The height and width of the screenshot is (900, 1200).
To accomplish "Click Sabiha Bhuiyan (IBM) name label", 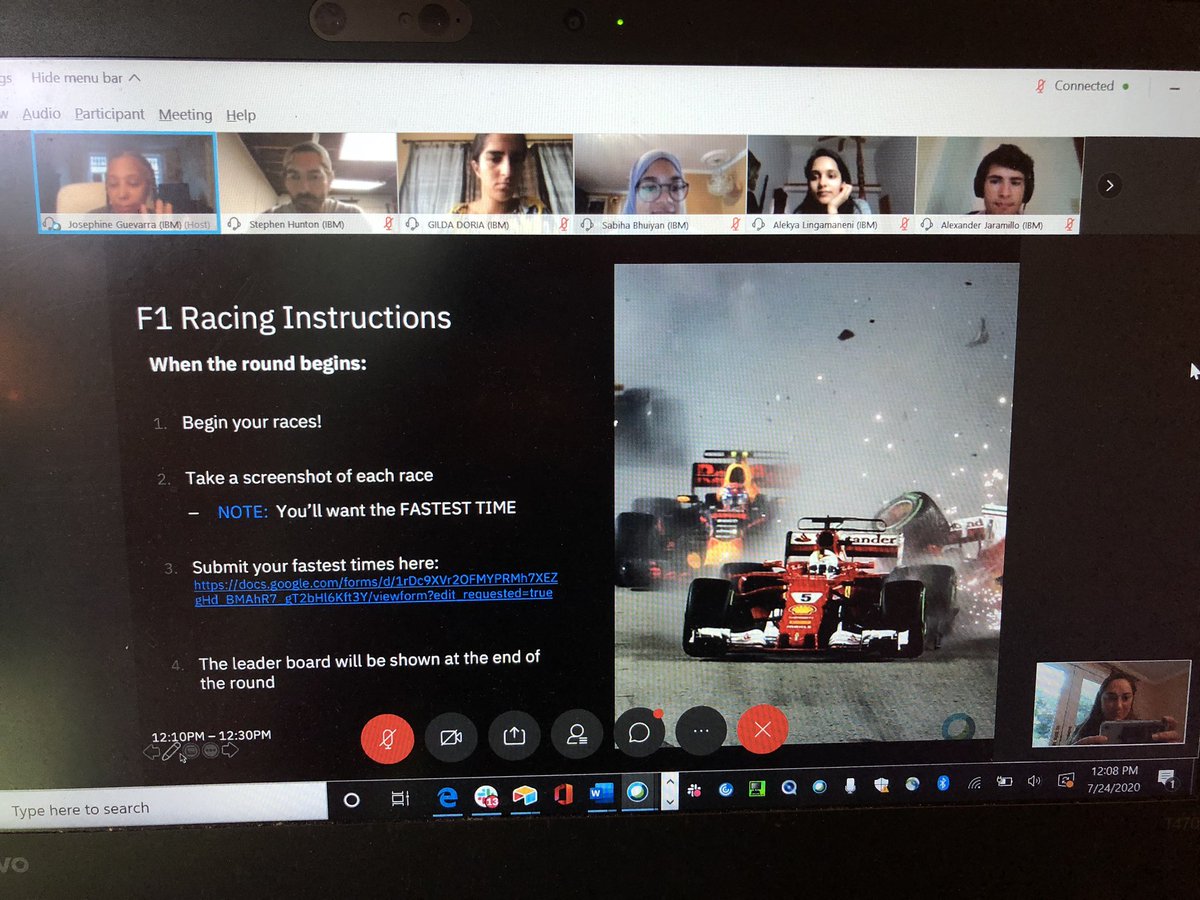I will click(644, 225).
